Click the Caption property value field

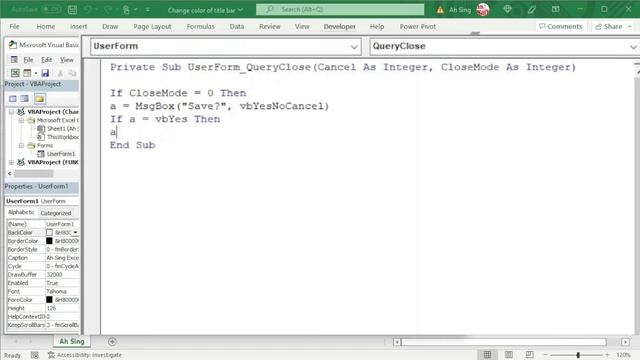[x=62, y=258]
